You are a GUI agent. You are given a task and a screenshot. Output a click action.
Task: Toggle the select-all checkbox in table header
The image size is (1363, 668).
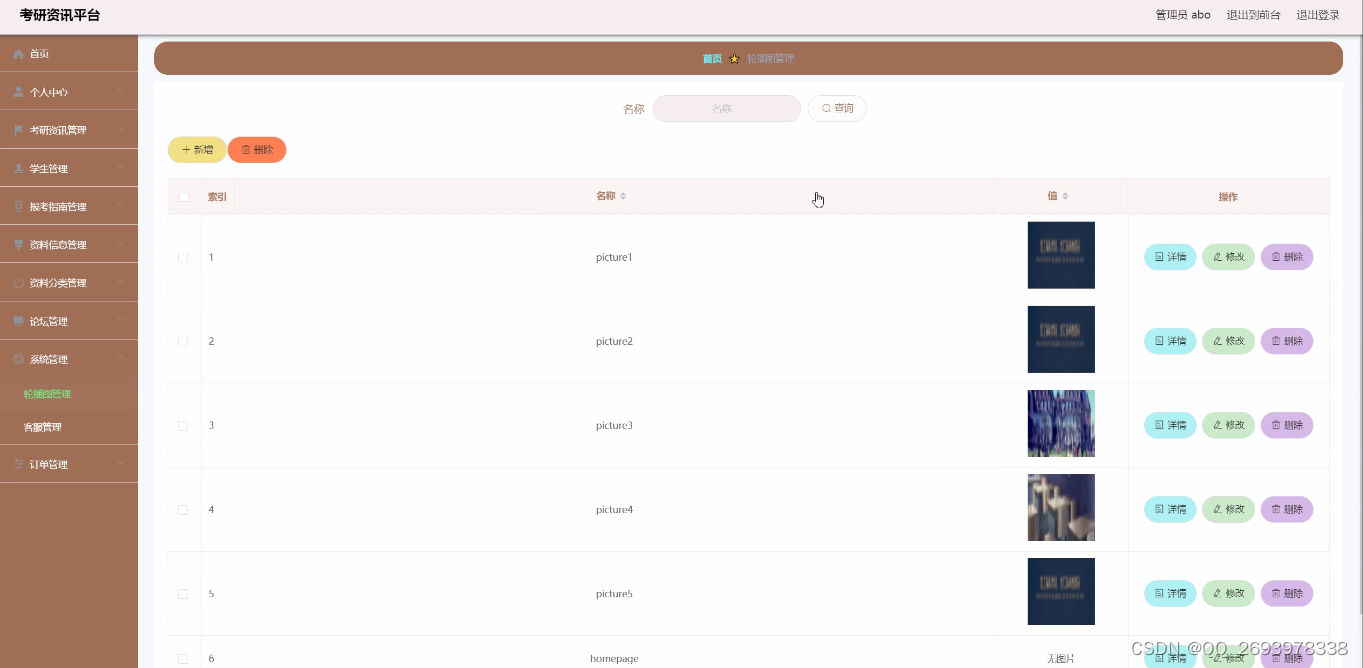point(183,197)
